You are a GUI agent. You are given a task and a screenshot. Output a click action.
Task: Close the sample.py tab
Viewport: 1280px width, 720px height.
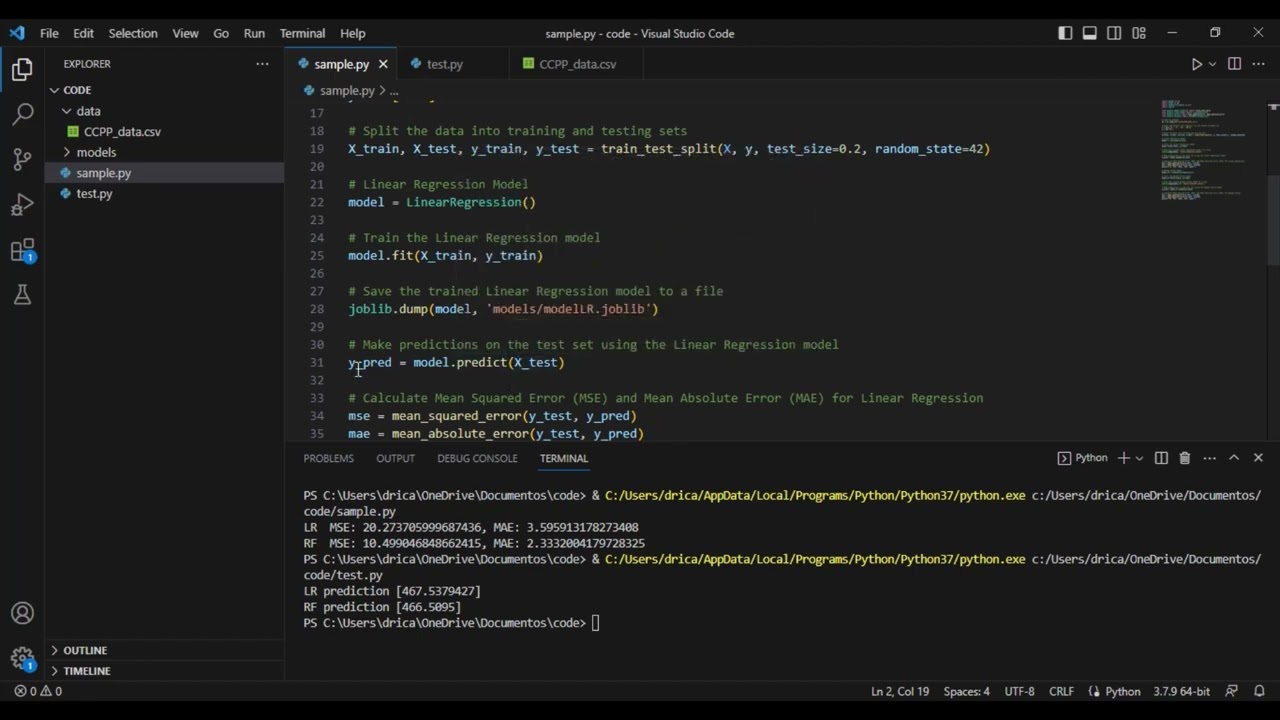pyautogui.click(x=383, y=64)
